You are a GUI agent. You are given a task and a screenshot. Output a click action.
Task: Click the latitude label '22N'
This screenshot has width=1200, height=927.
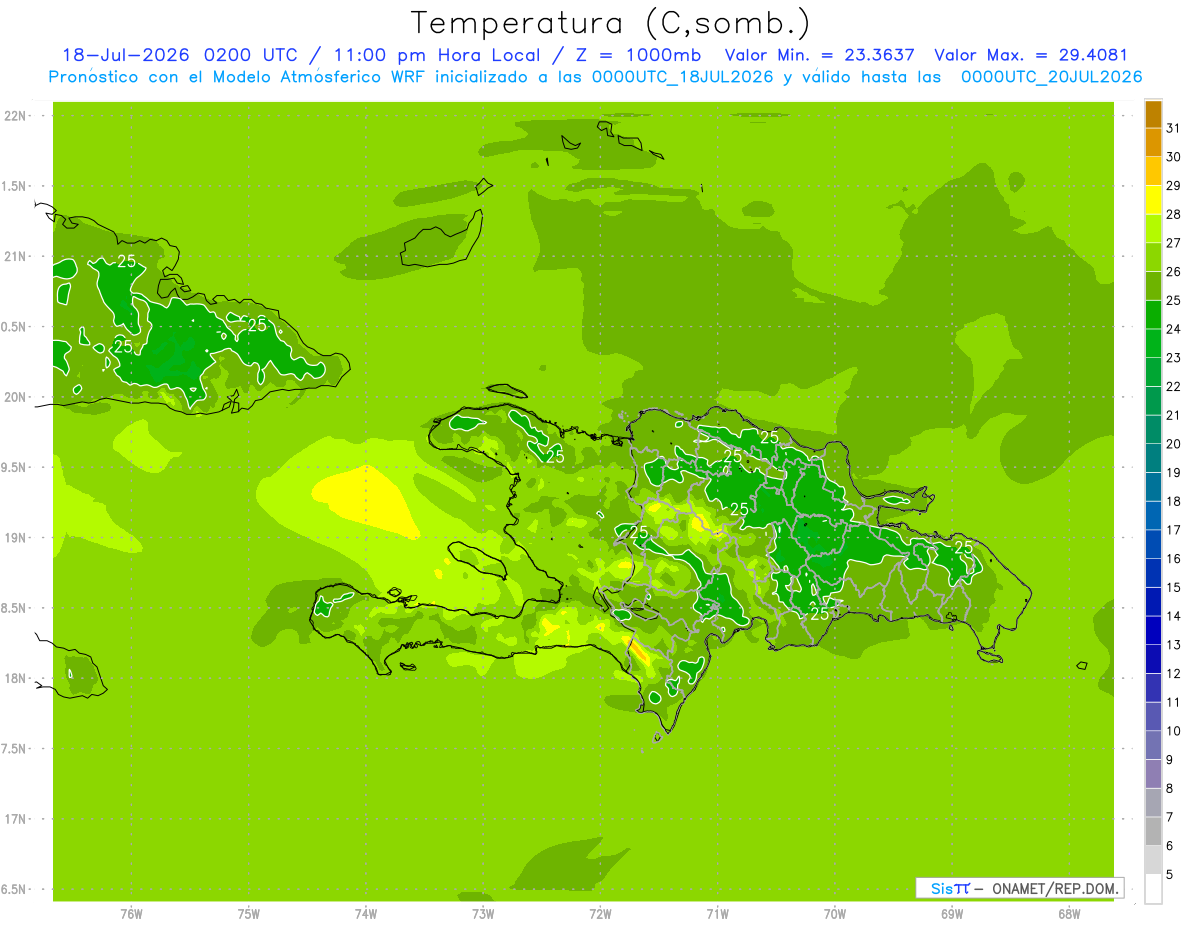pyautogui.click(x=15, y=116)
